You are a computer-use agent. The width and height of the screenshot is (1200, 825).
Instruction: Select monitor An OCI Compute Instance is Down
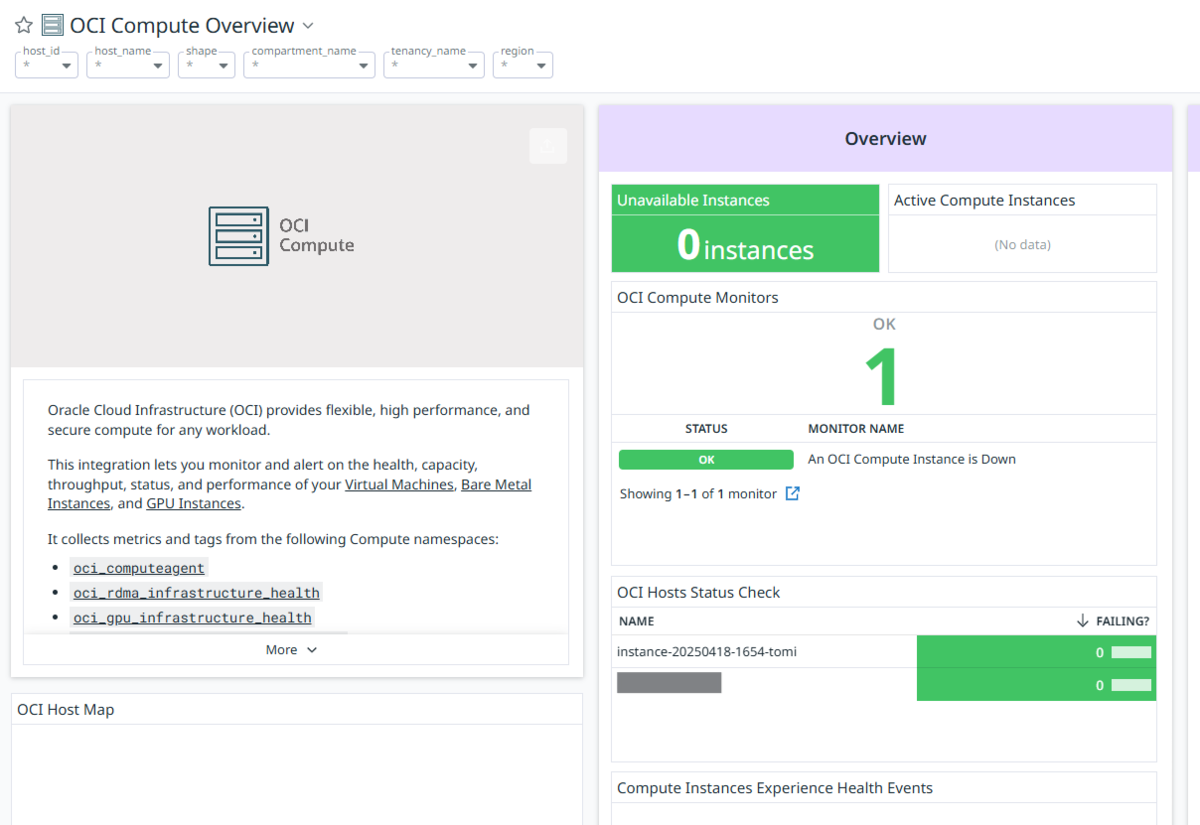(912, 460)
